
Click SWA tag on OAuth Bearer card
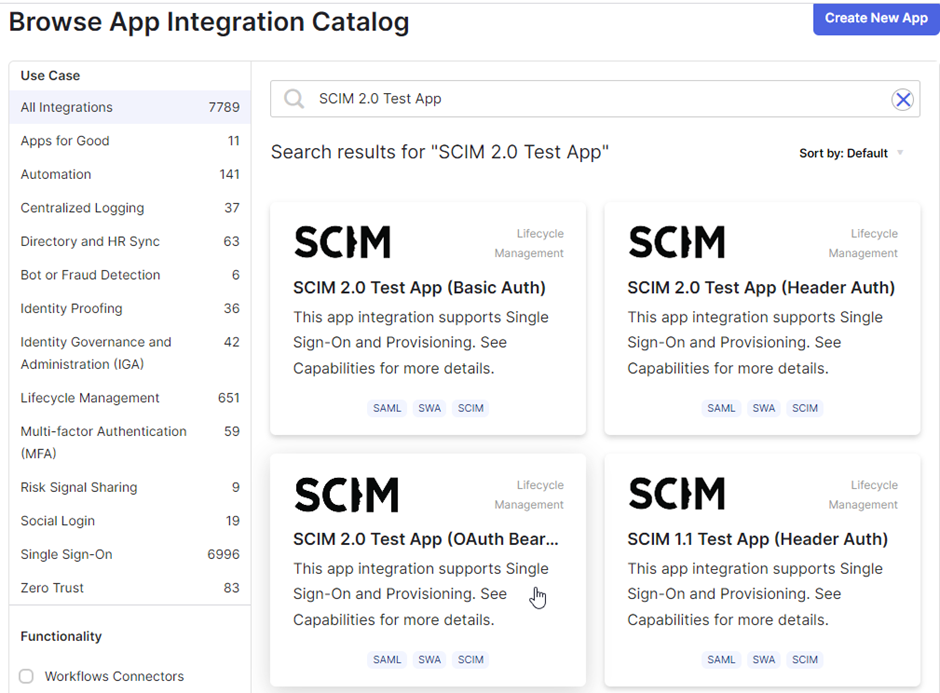pos(429,660)
